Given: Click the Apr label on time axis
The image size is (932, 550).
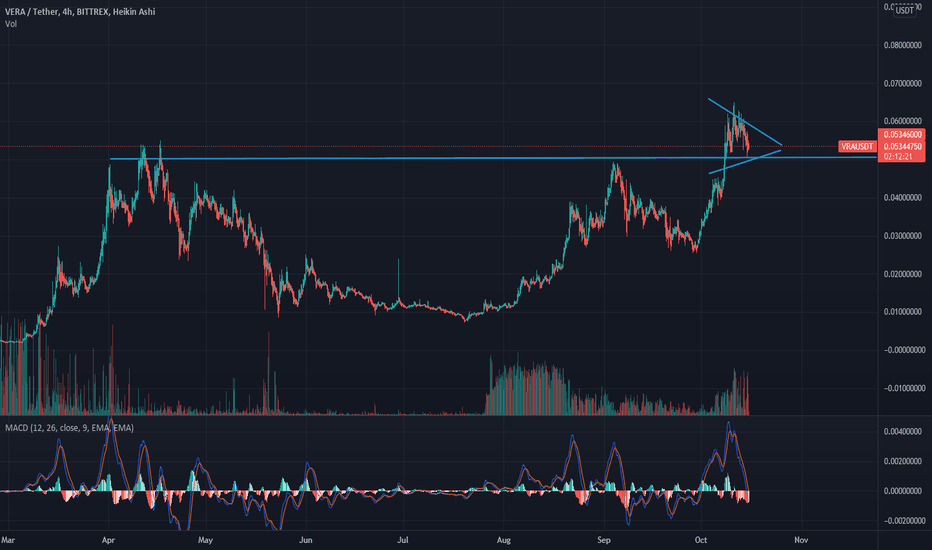Looking at the screenshot, I should [x=108, y=540].
